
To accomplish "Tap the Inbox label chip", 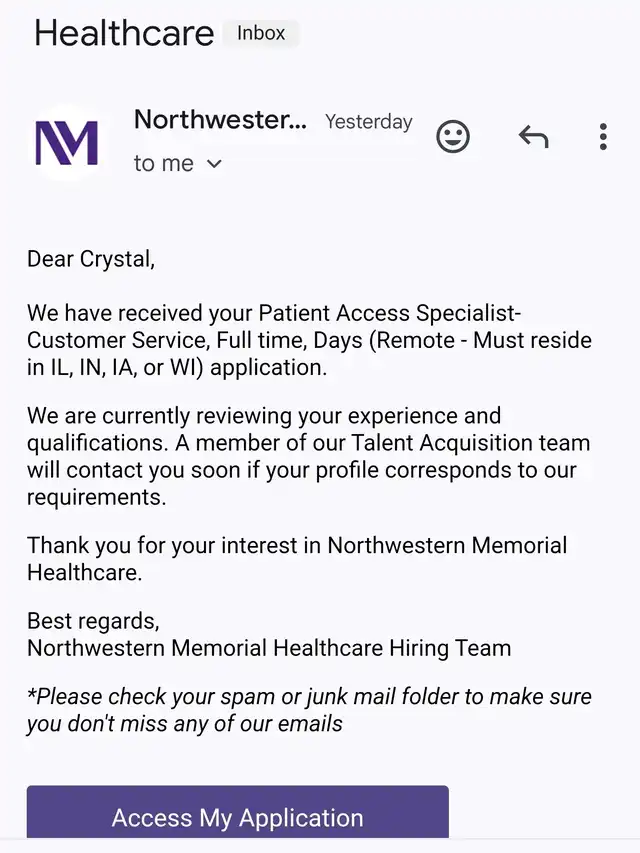I will tap(261, 33).
